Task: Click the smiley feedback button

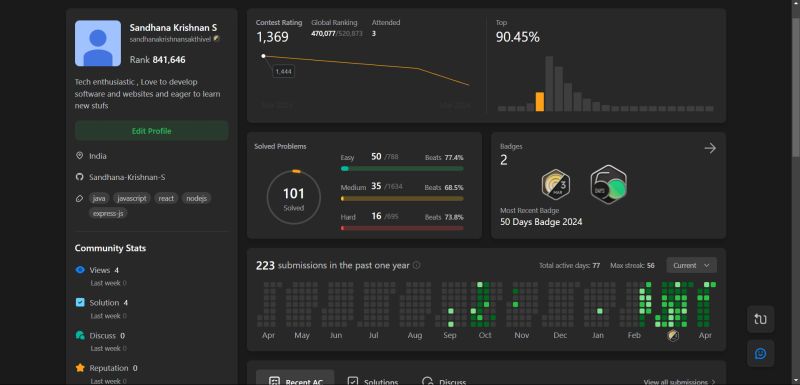Action: click(760, 353)
